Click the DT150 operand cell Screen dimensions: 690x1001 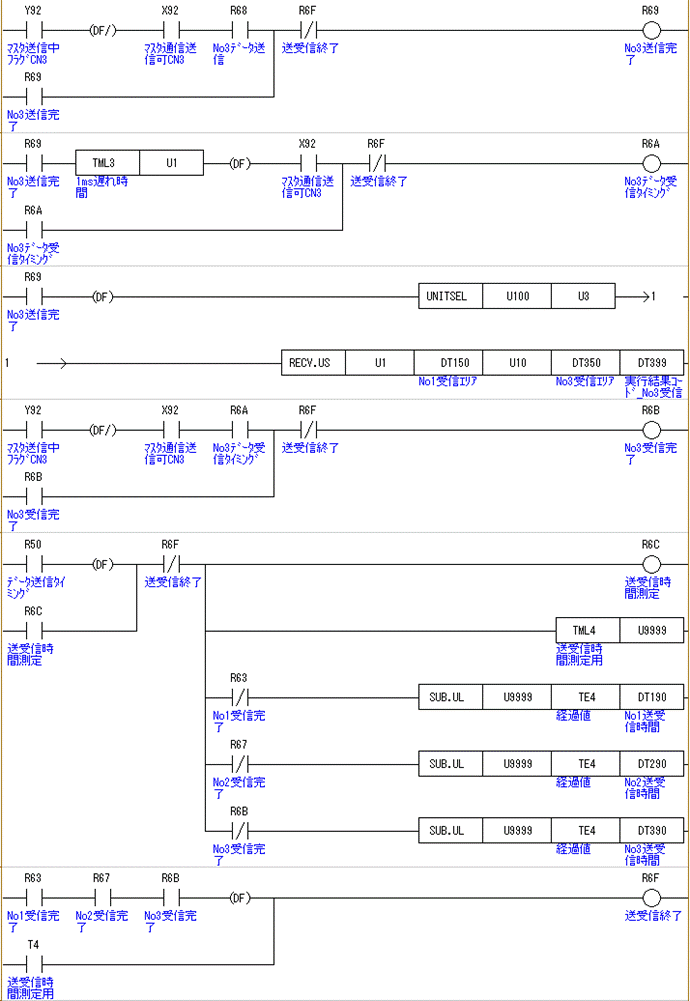[448, 362]
